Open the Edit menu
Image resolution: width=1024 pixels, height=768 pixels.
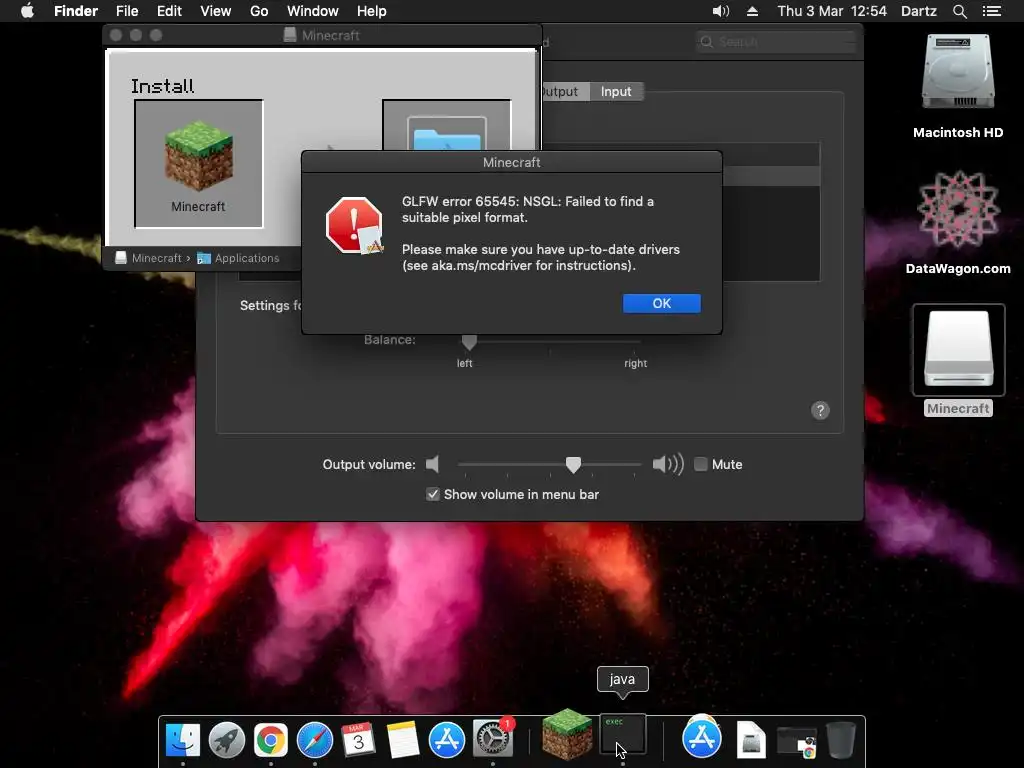[169, 11]
